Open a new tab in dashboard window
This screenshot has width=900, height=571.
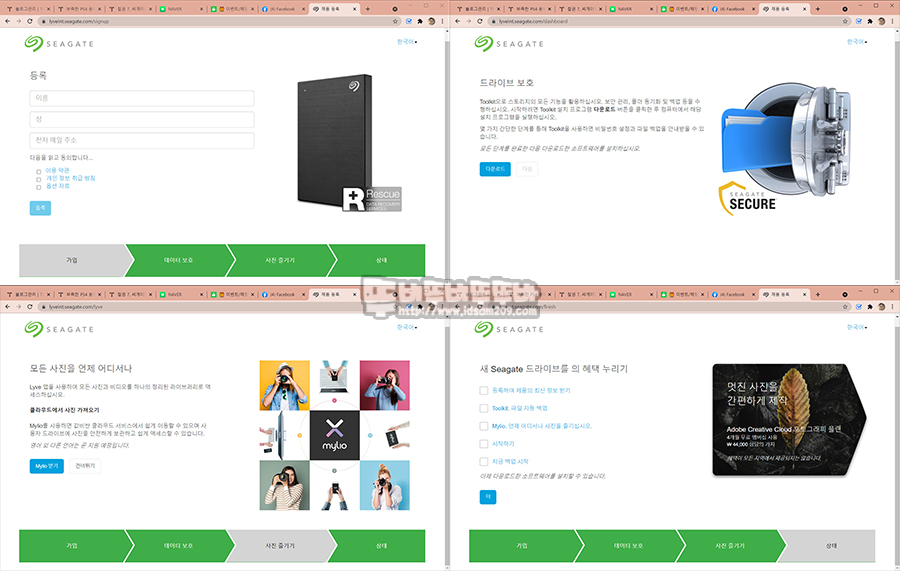pos(818,9)
